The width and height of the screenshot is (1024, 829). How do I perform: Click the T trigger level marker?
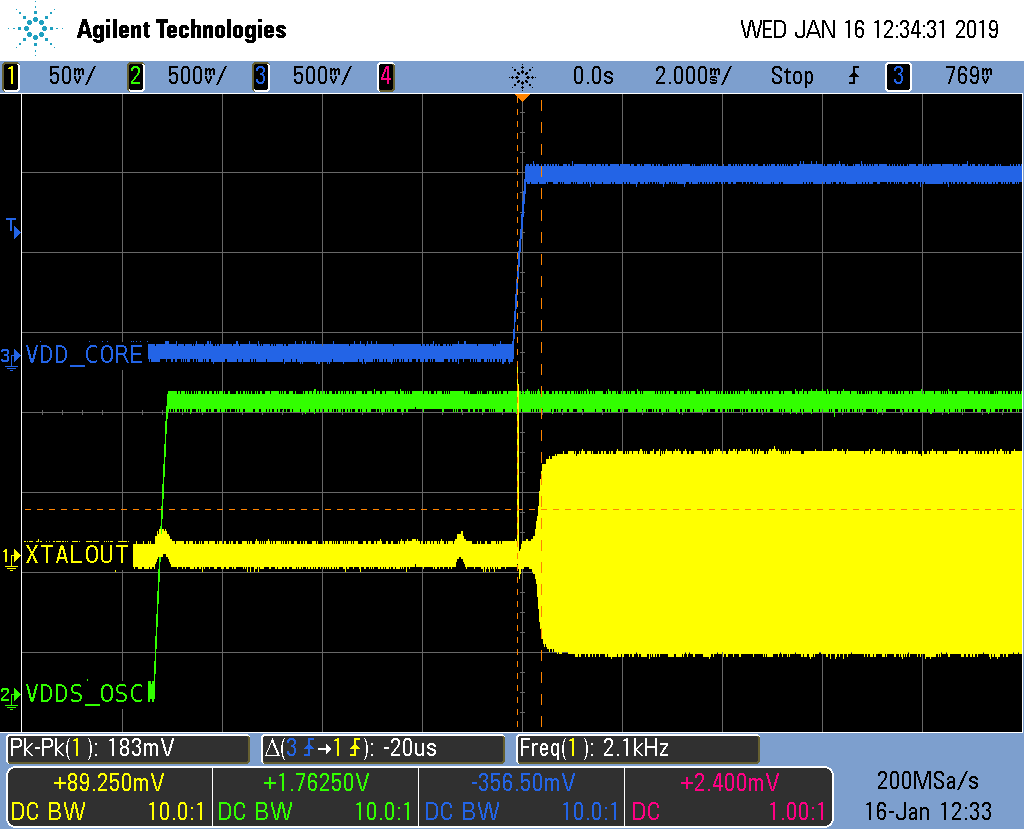[11, 228]
